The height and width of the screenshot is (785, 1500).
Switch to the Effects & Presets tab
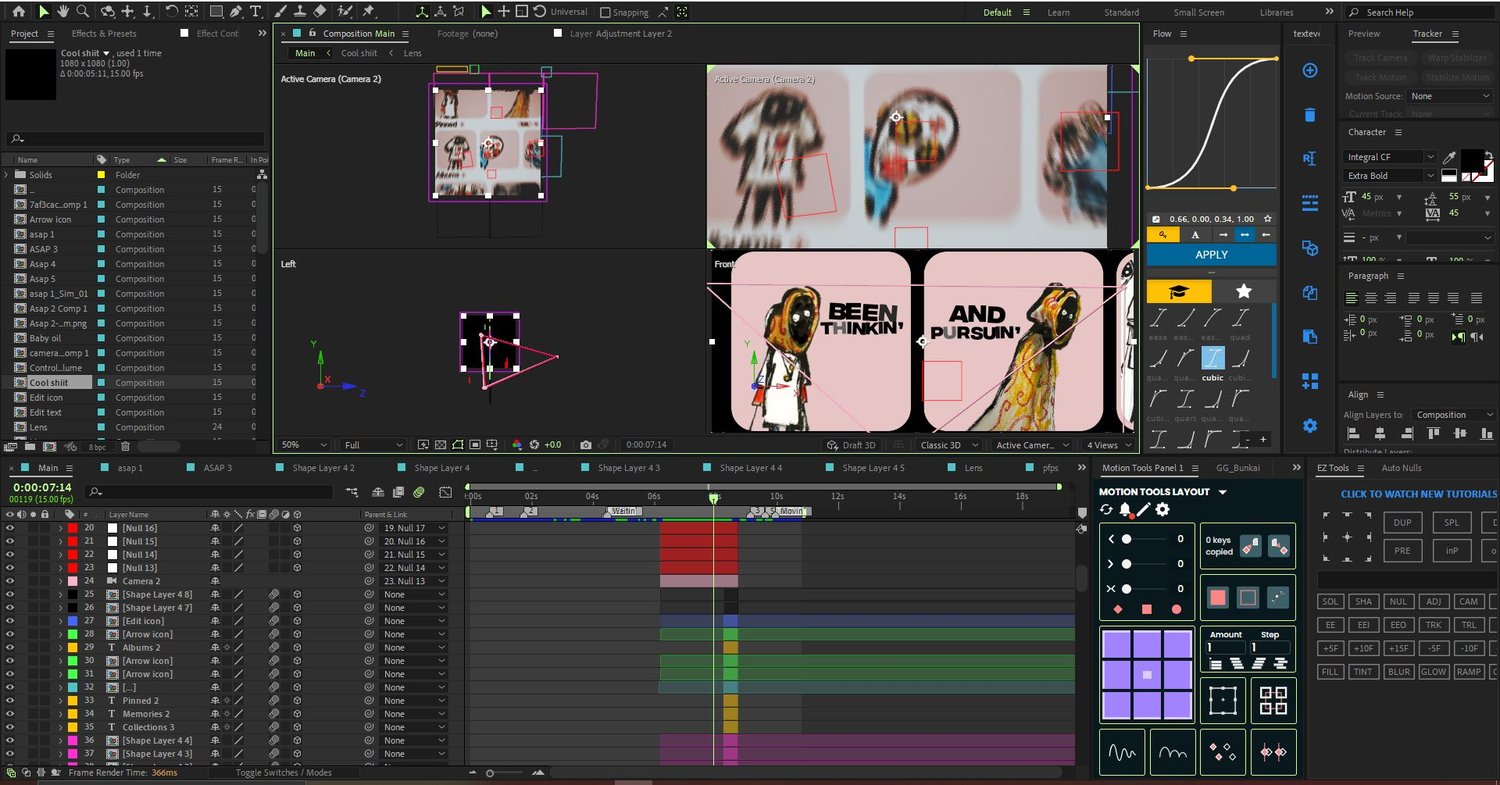(x=104, y=33)
